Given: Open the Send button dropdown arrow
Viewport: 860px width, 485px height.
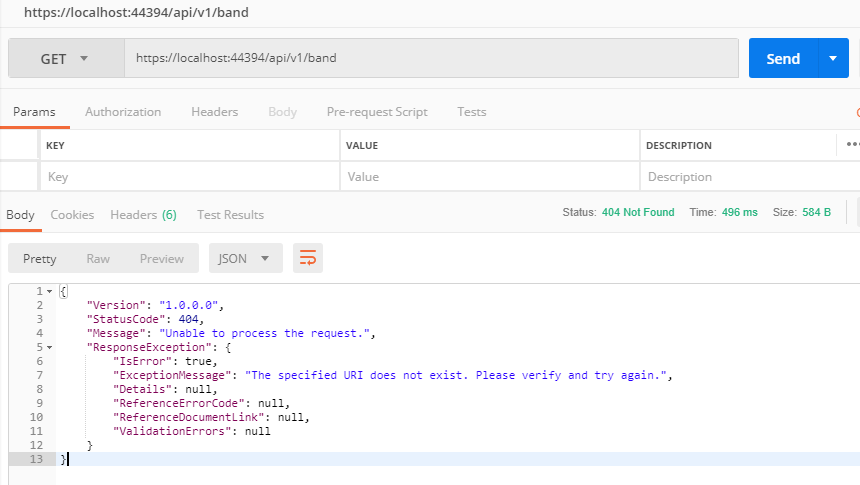Looking at the screenshot, I should click(x=833, y=58).
